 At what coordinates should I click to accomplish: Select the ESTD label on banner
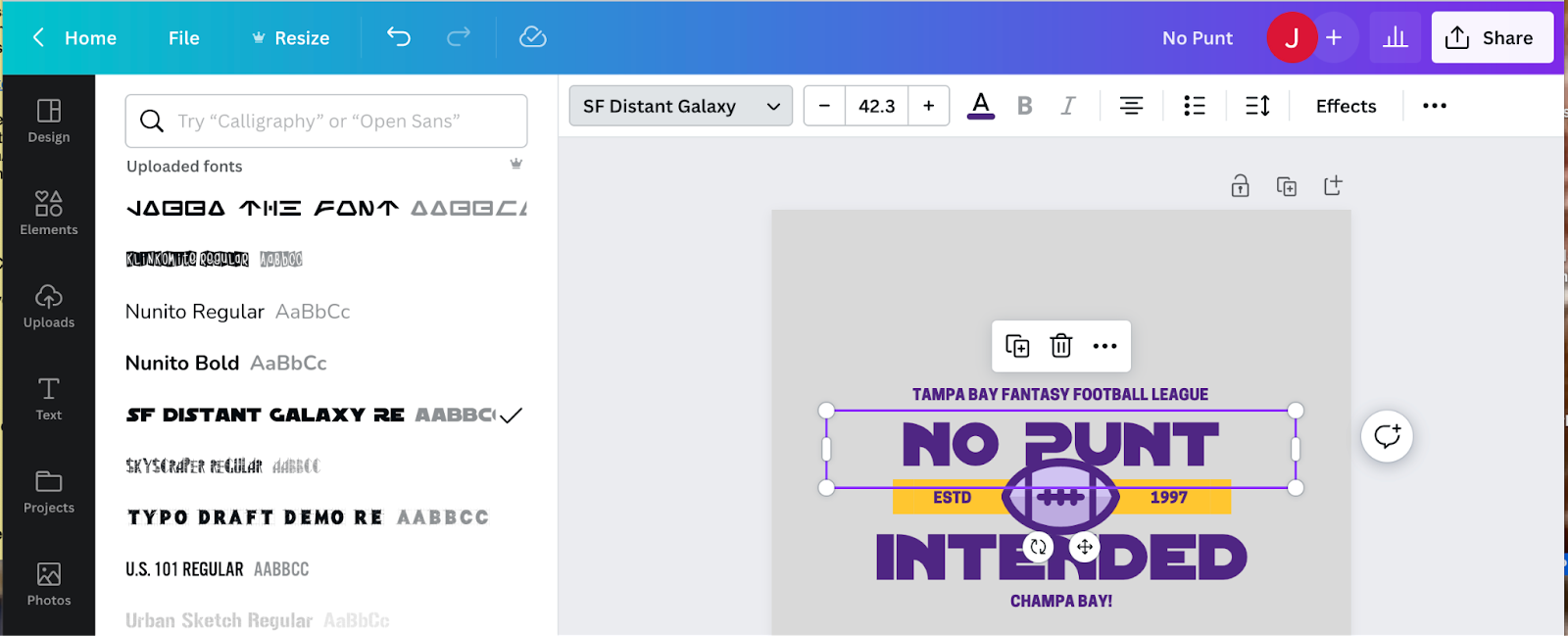point(952,498)
